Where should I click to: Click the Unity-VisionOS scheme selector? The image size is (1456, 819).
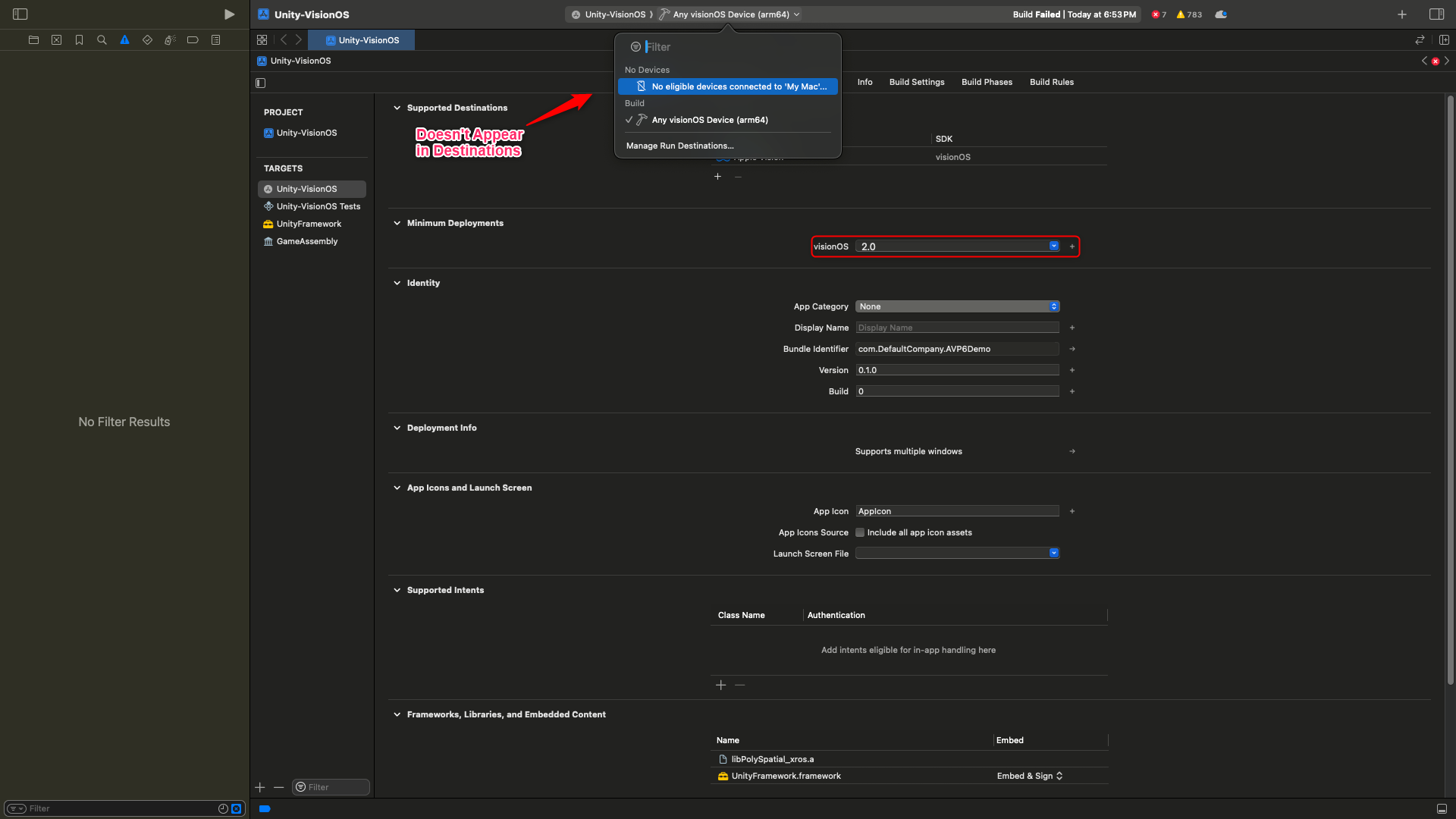coord(608,14)
